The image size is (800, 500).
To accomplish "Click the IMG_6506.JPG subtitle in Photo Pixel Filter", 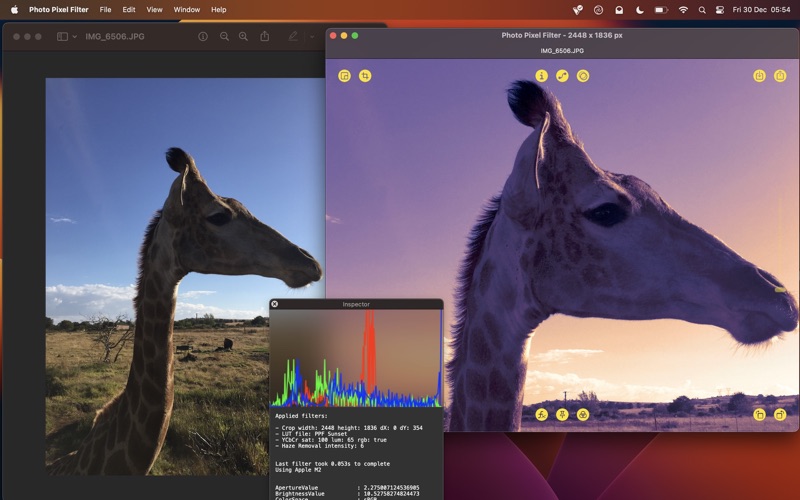I will click(x=562, y=51).
